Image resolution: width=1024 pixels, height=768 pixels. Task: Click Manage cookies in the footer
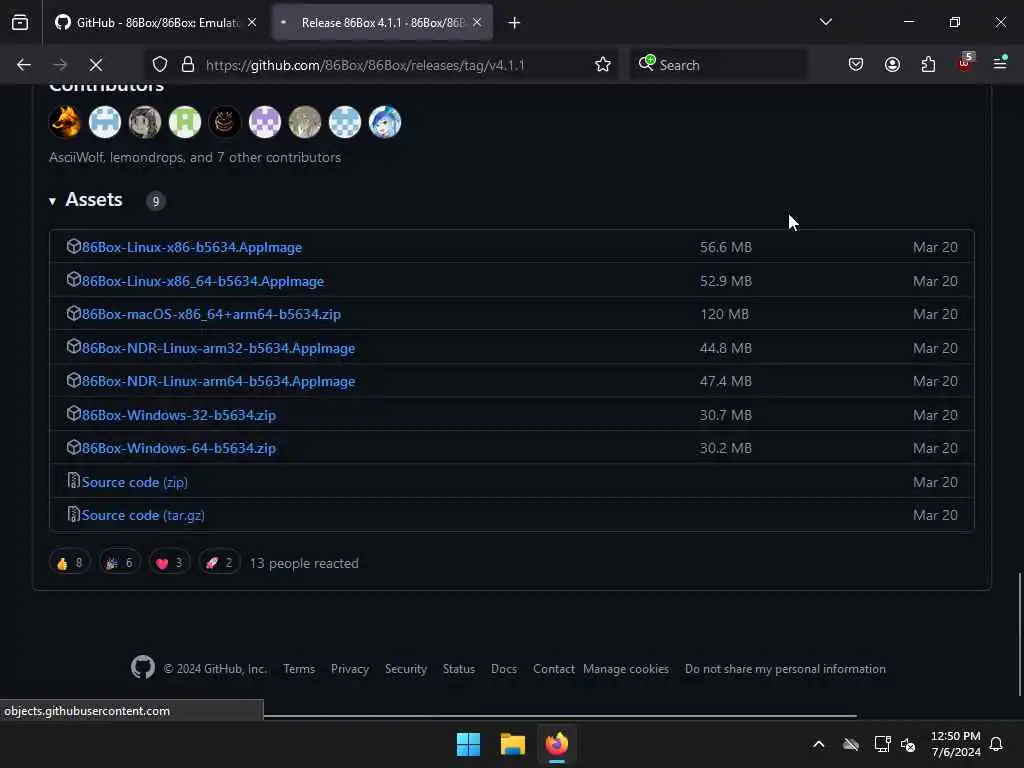[x=626, y=669]
